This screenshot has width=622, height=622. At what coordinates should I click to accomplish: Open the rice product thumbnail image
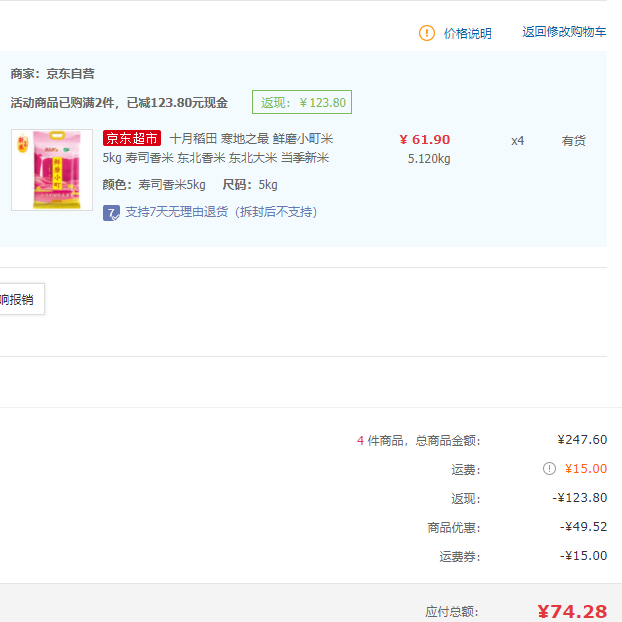coord(52,170)
